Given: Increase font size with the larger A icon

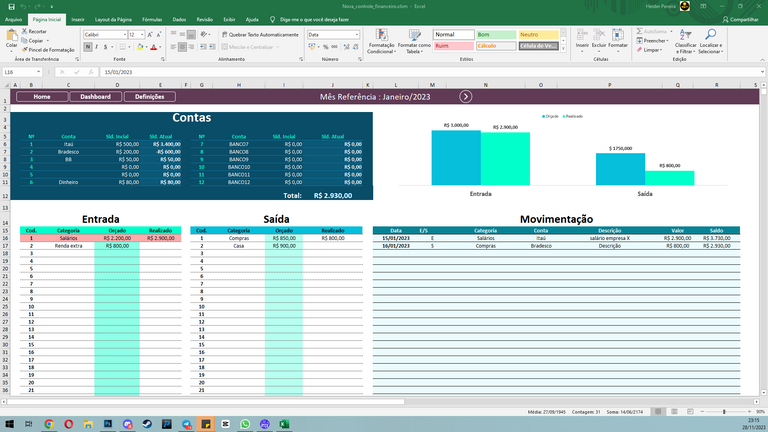Looking at the screenshot, I should (x=150, y=35).
